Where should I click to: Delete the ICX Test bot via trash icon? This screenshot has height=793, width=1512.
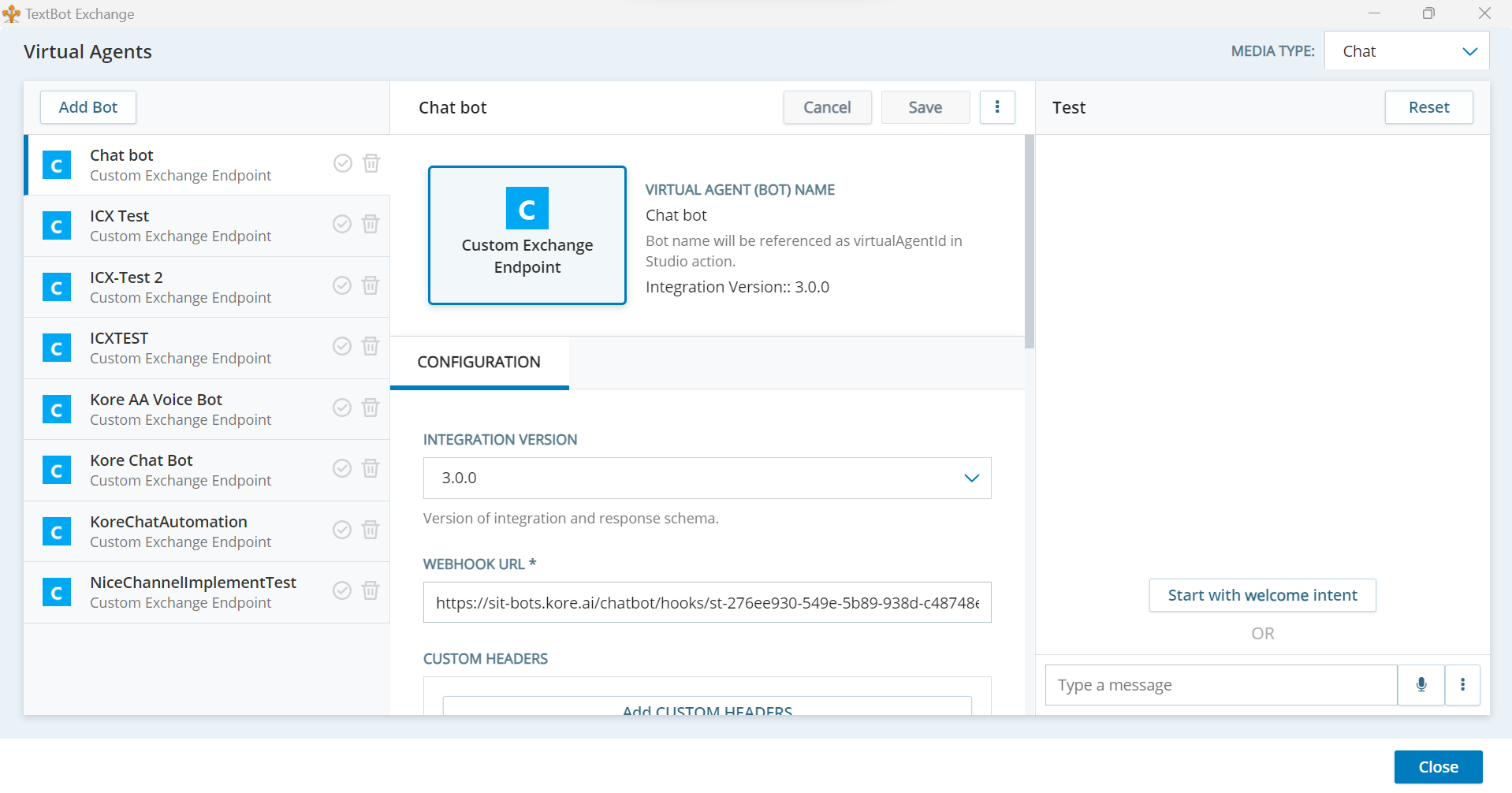click(x=371, y=224)
